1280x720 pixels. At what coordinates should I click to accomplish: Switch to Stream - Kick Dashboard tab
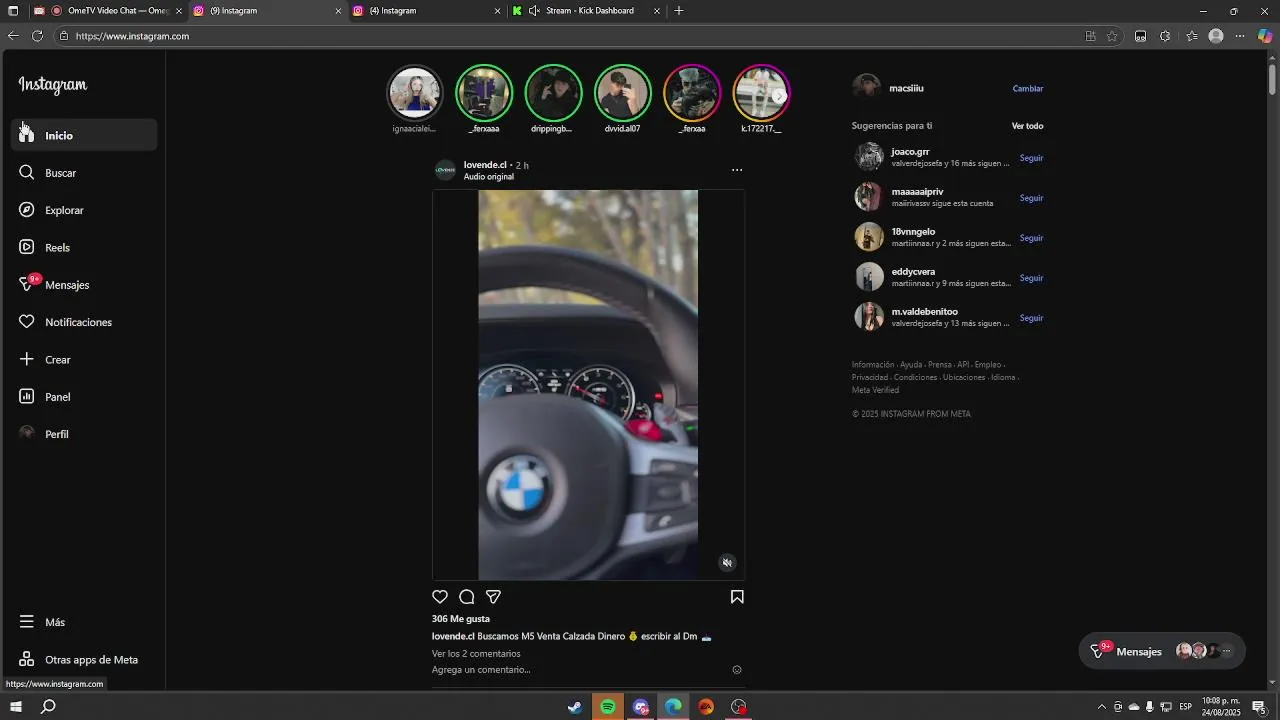click(x=587, y=11)
